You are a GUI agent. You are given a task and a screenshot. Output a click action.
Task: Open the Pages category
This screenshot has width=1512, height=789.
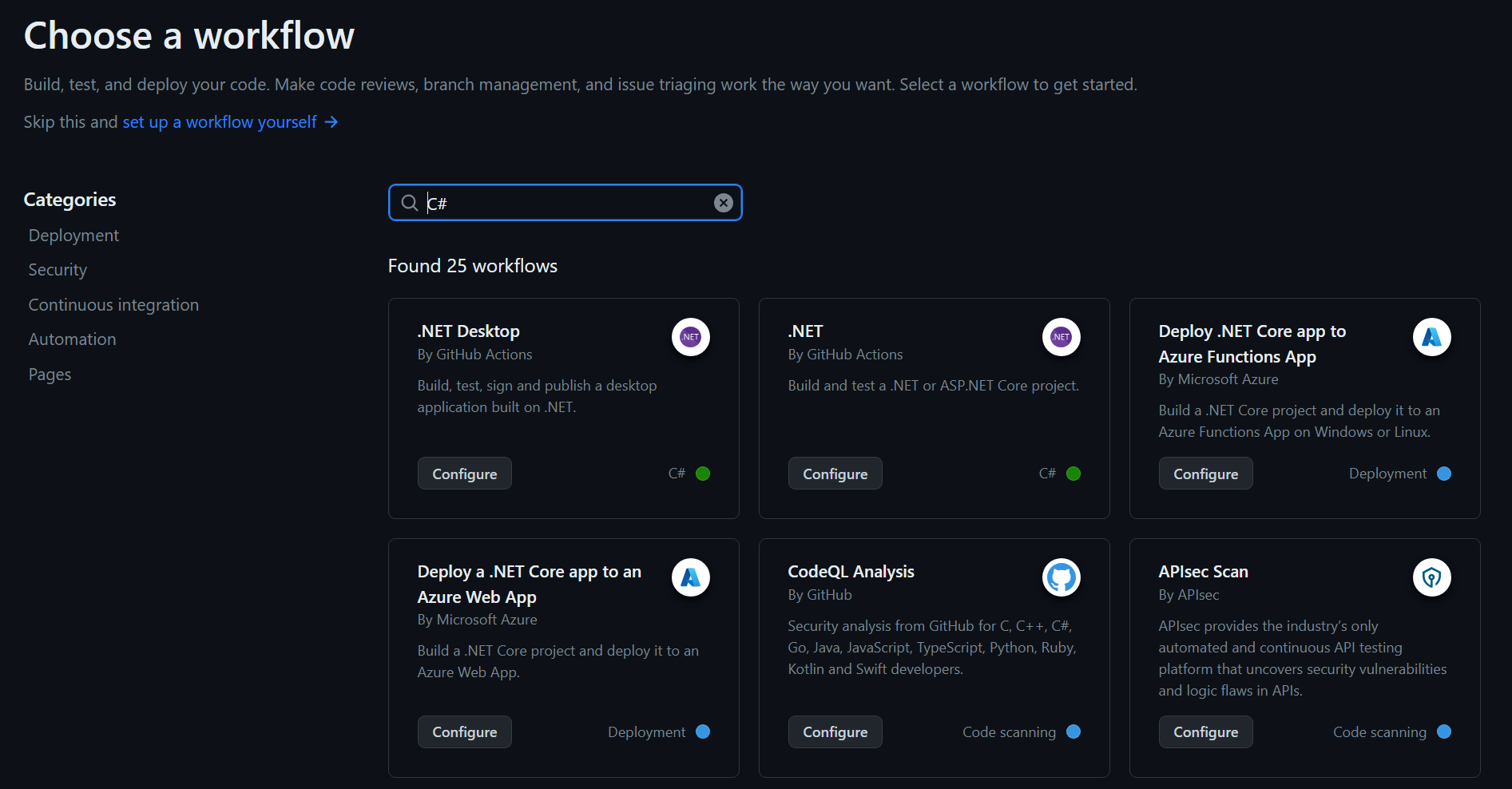(50, 375)
